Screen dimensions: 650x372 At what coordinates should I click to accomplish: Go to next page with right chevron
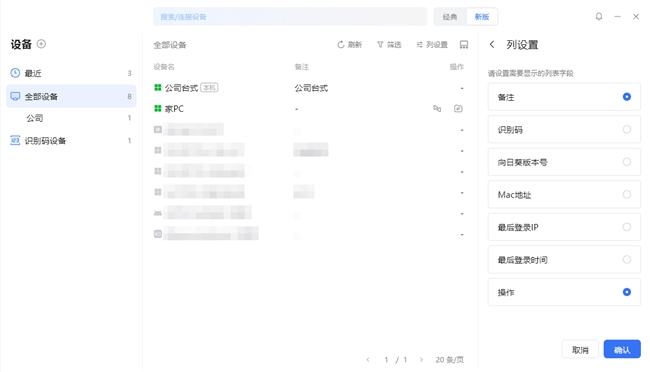[421, 360]
